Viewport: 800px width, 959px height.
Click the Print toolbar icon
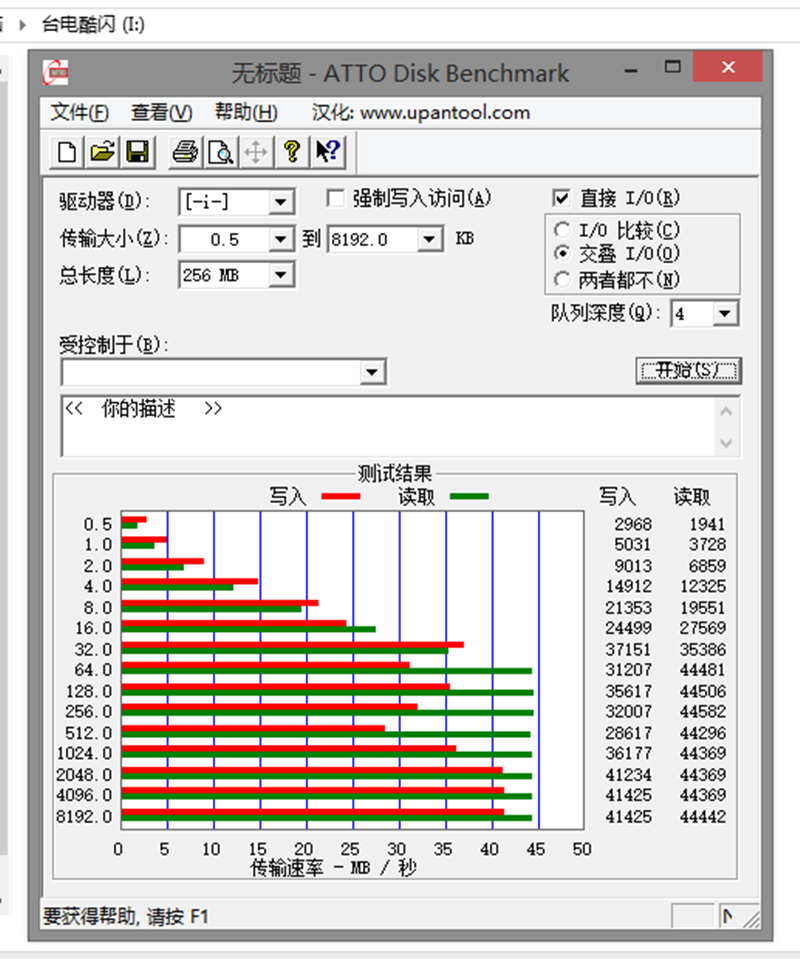185,152
